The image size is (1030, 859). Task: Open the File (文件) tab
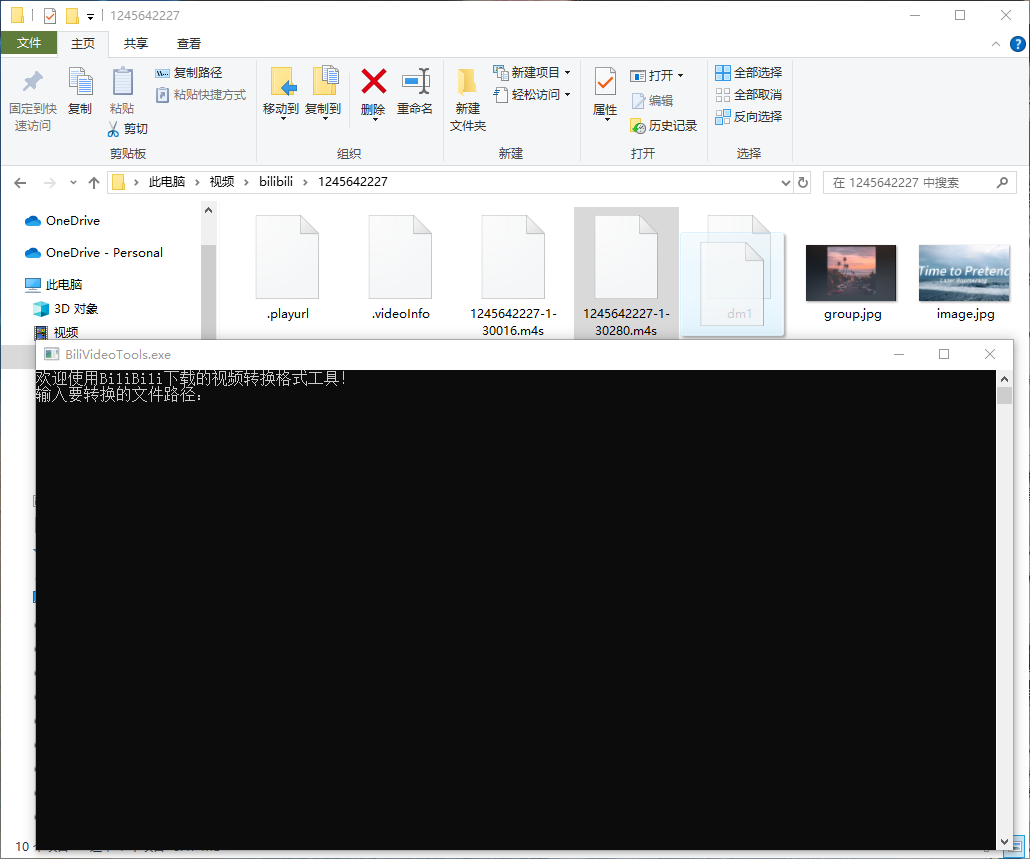(29, 43)
